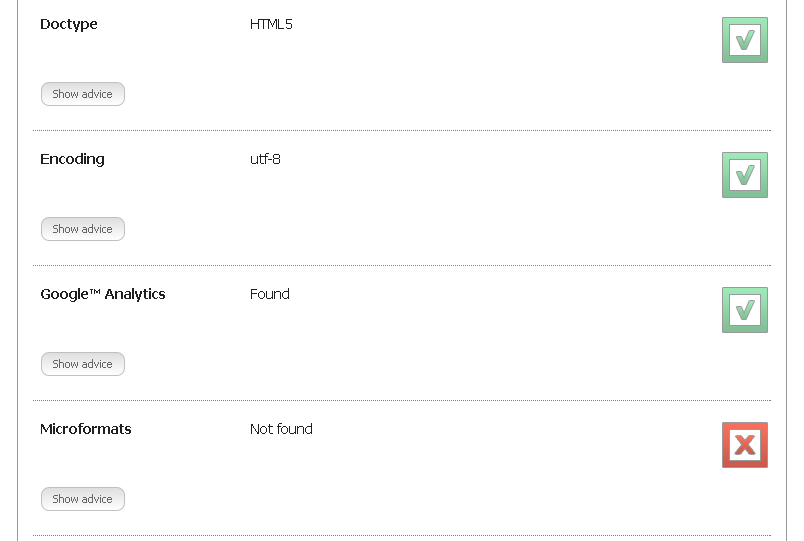This screenshot has height=541, width=804.
Task: Click the Google Analytics green pass icon
Action: point(744,310)
